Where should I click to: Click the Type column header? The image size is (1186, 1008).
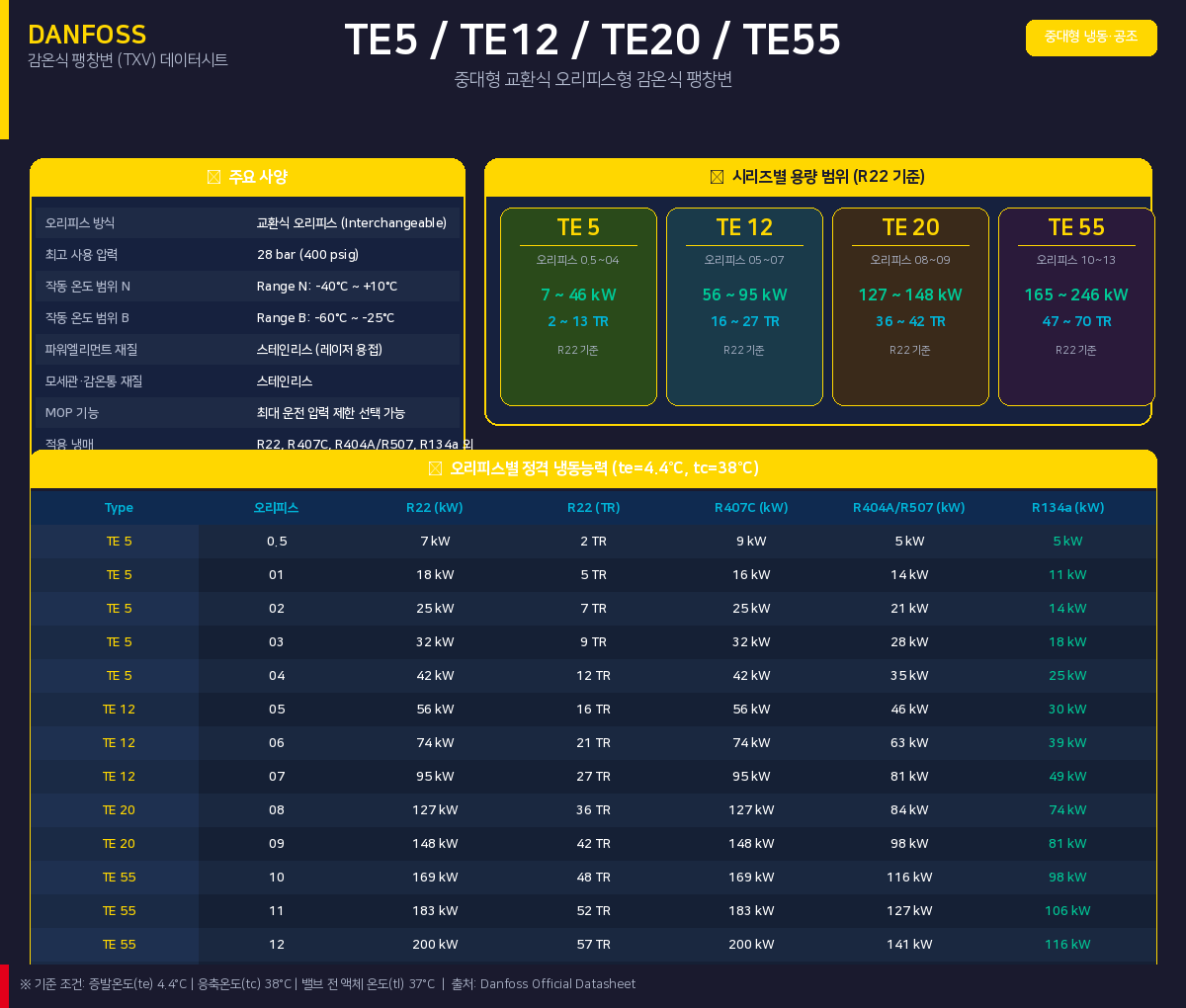pos(119,508)
